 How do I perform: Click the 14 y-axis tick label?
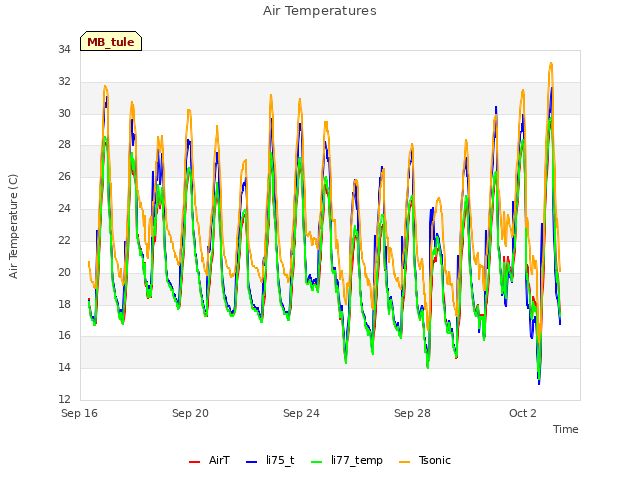click(x=64, y=367)
